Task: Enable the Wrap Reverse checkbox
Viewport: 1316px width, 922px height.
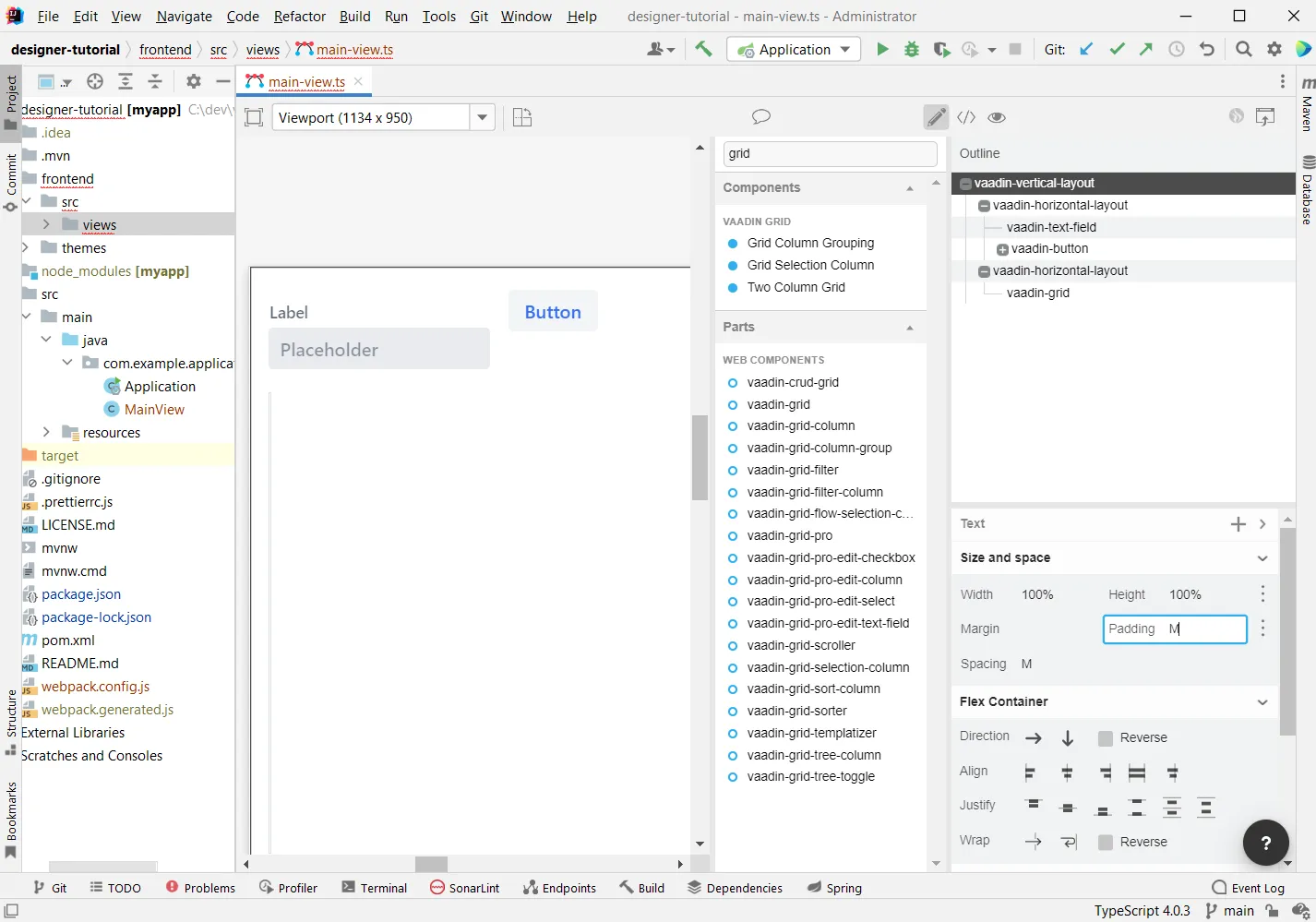Action: coord(1106,843)
